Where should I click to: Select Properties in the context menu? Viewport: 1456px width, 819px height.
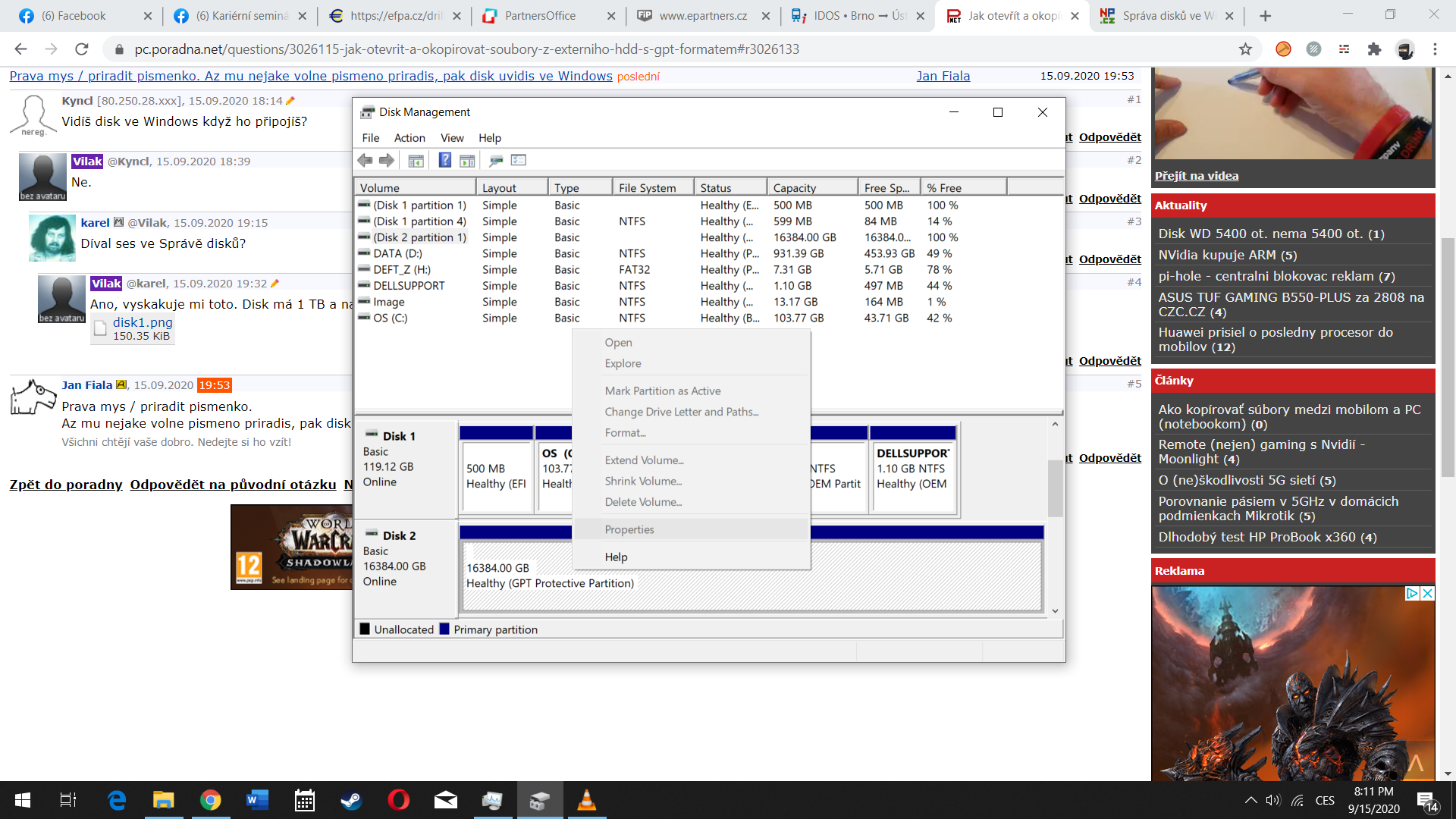click(x=629, y=529)
